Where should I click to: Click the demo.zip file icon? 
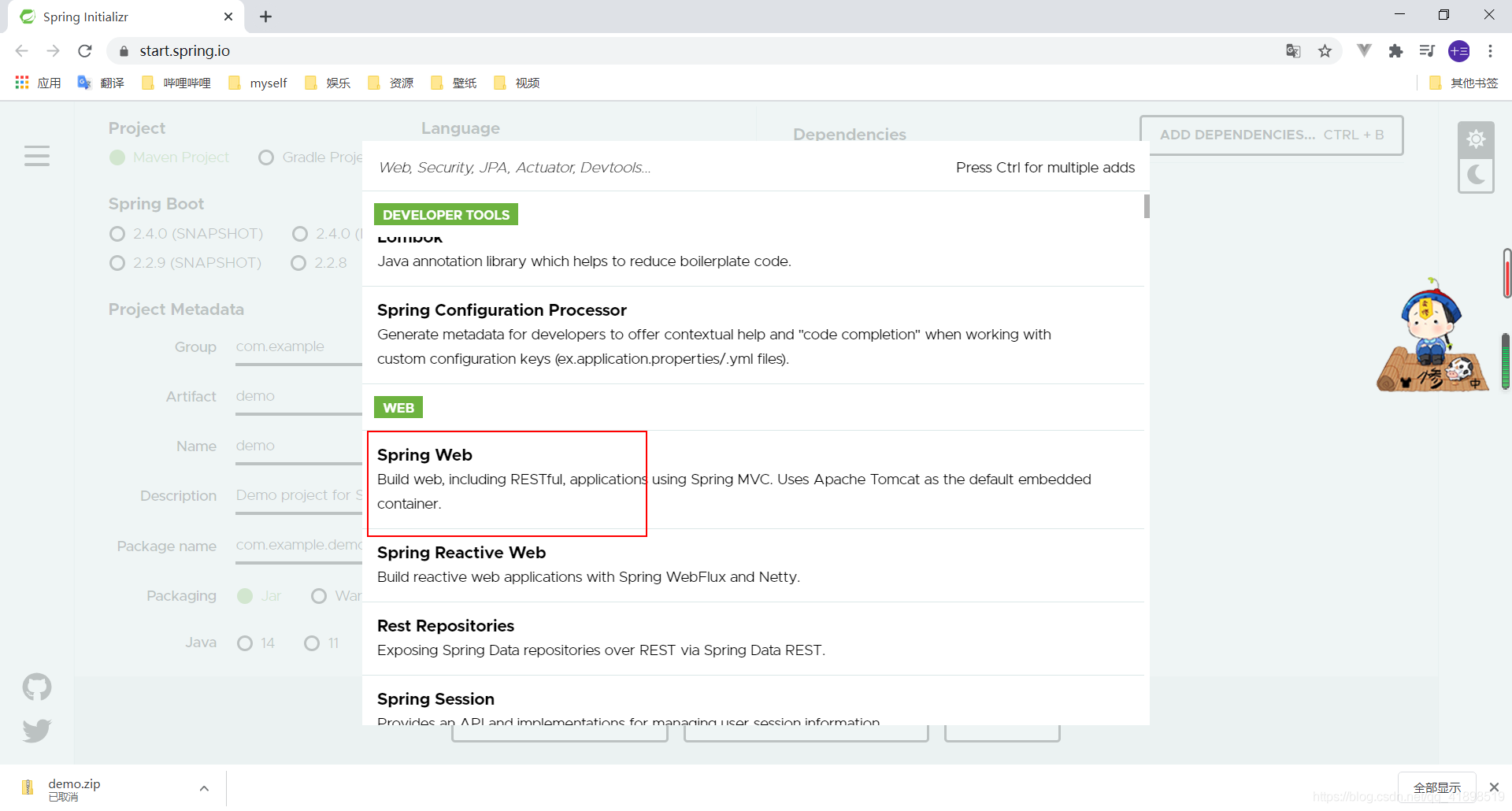(28, 787)
